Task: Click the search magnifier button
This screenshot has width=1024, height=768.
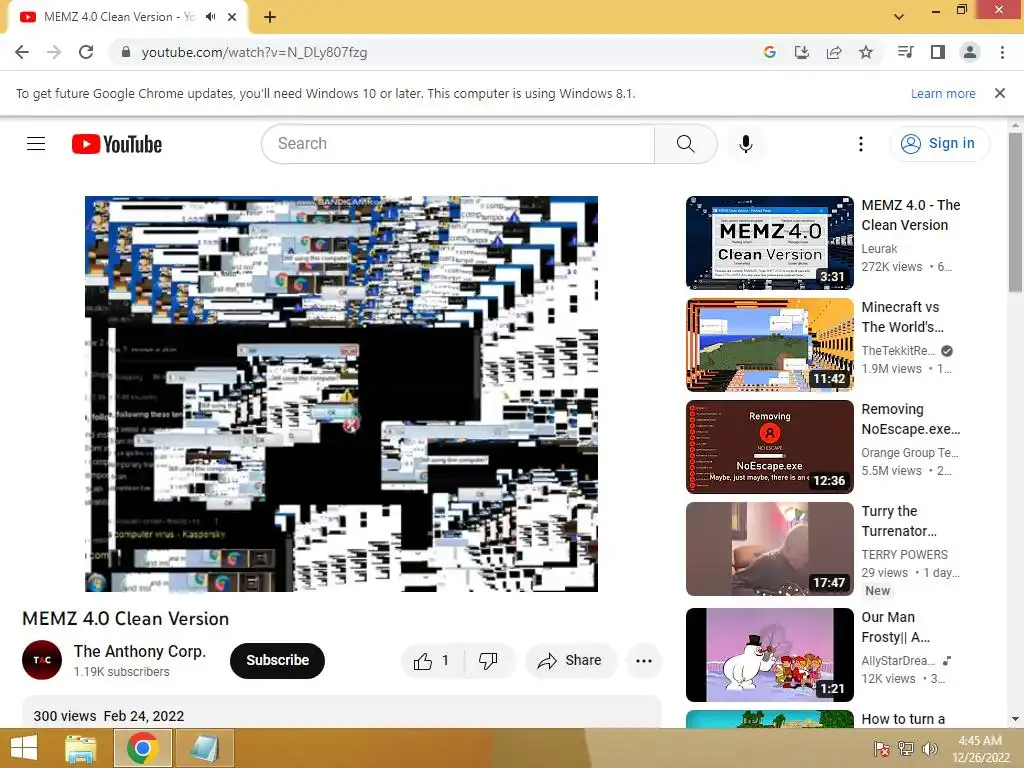Action: [x=686, y=144]
